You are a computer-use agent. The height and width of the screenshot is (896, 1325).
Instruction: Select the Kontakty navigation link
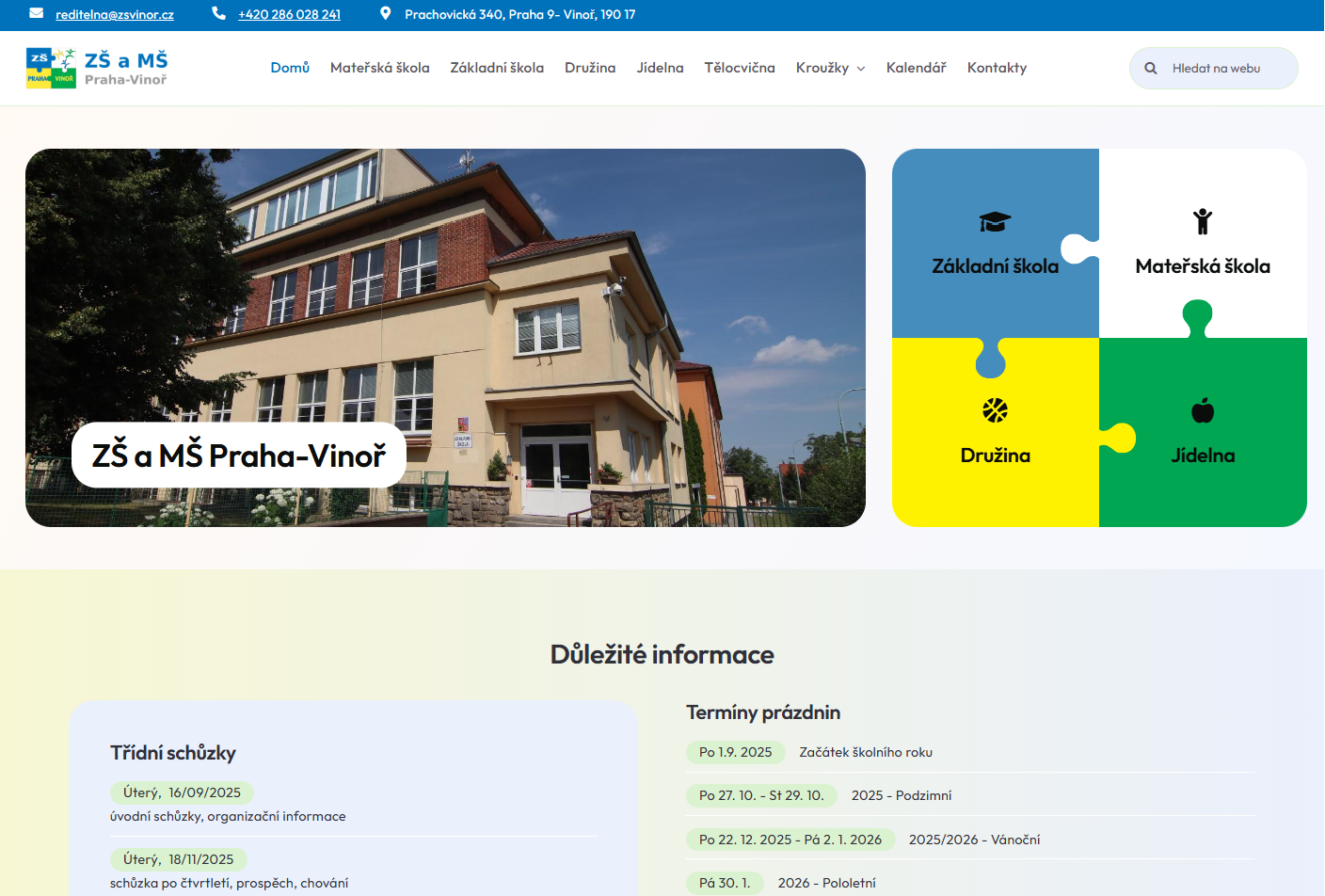pos(997,68)
